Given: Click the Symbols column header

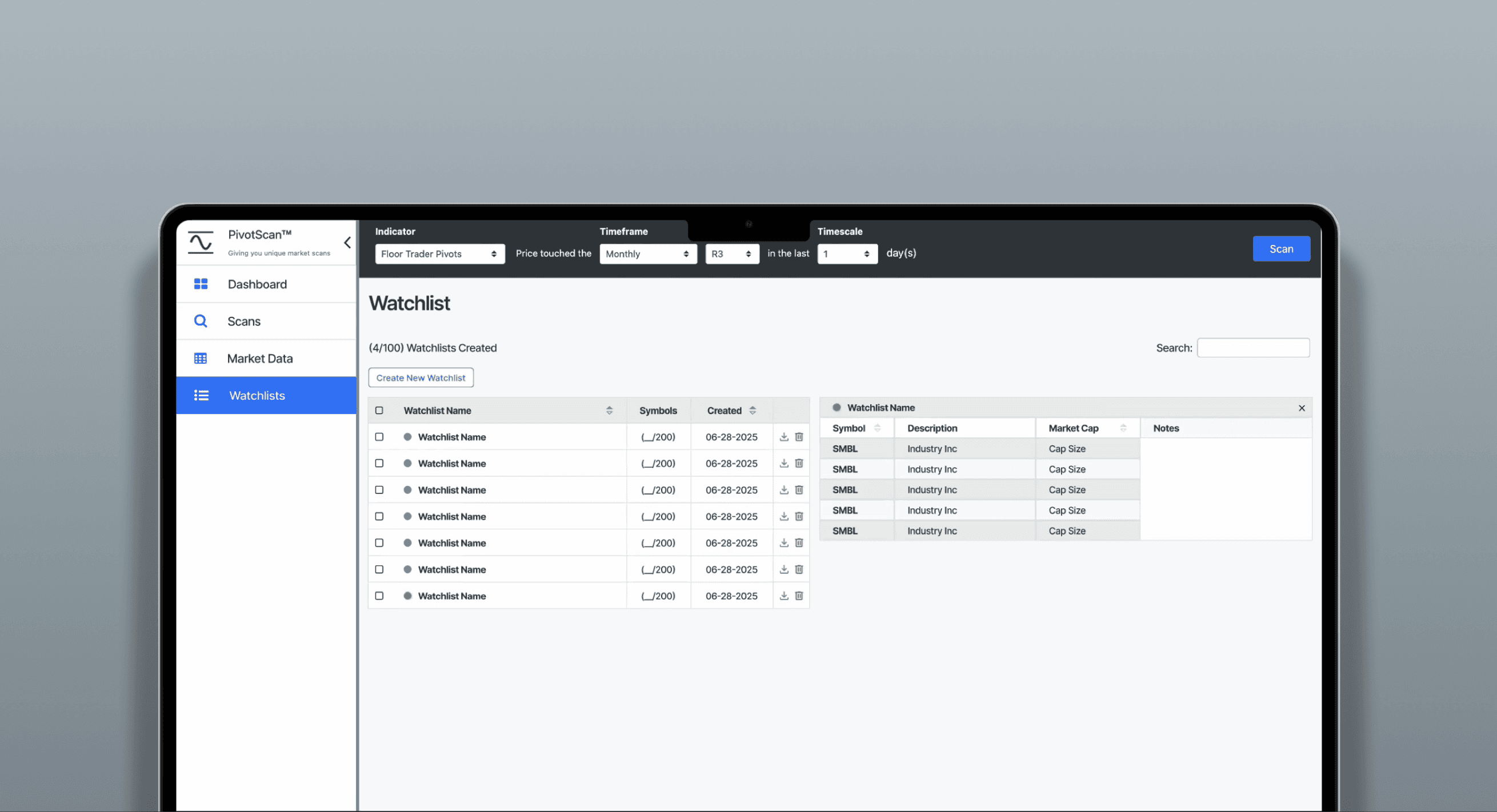Looking at the screenshot, I should pos(658,411).
